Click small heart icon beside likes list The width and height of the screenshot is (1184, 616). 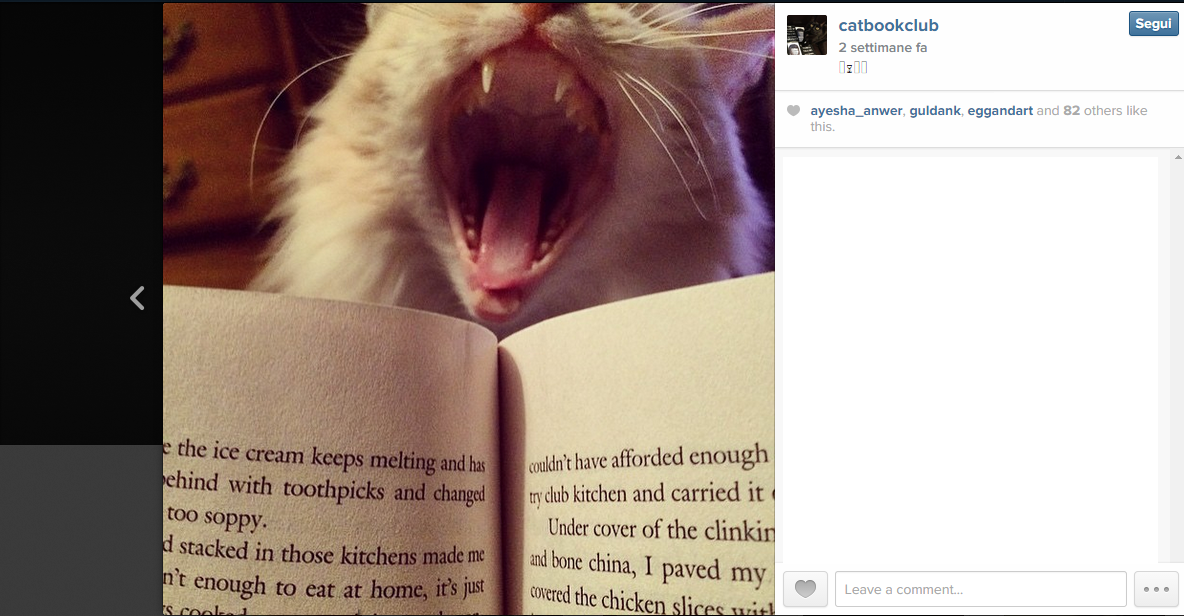tap(793, 111)
